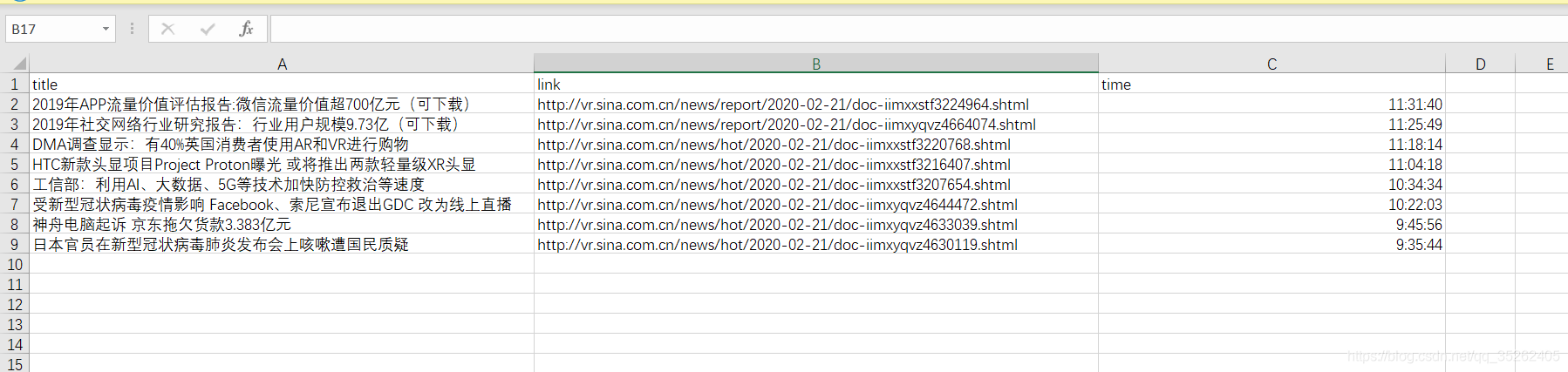Screen dimensions: 1568x372
Task: Click link ending doc-iimxyqvz4644472.shtml
Action: pyautogui.click(x=816, y=205)
